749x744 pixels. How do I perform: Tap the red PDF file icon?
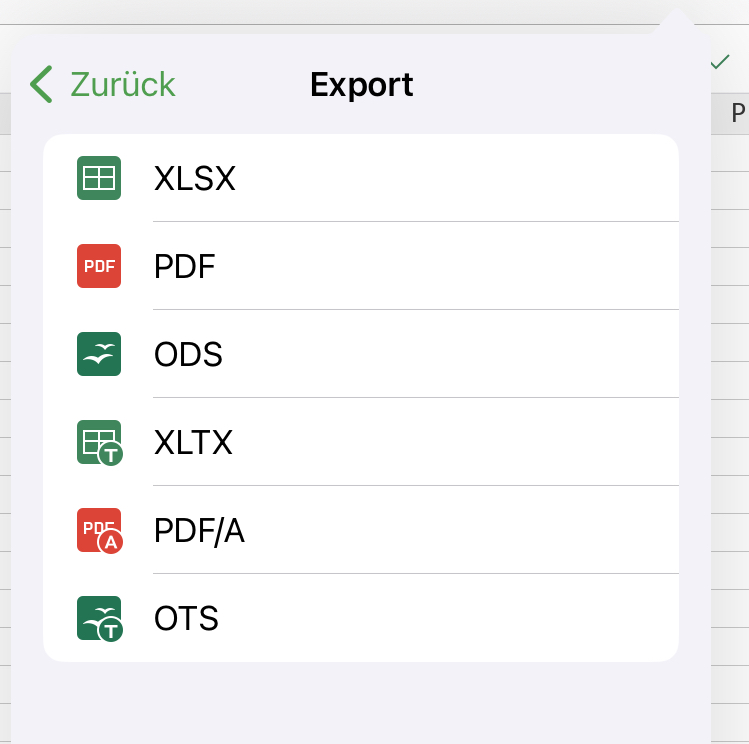99,266
